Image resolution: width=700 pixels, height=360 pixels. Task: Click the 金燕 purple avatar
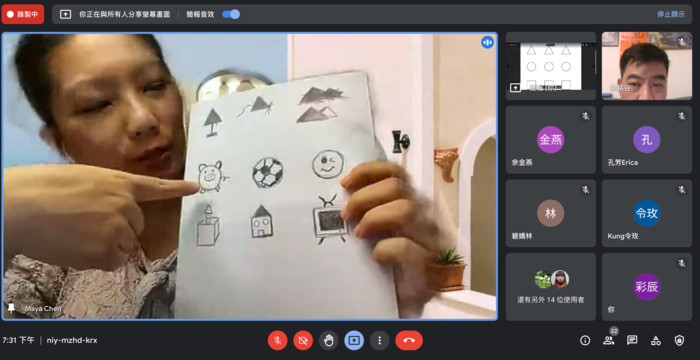click(550, 139)
